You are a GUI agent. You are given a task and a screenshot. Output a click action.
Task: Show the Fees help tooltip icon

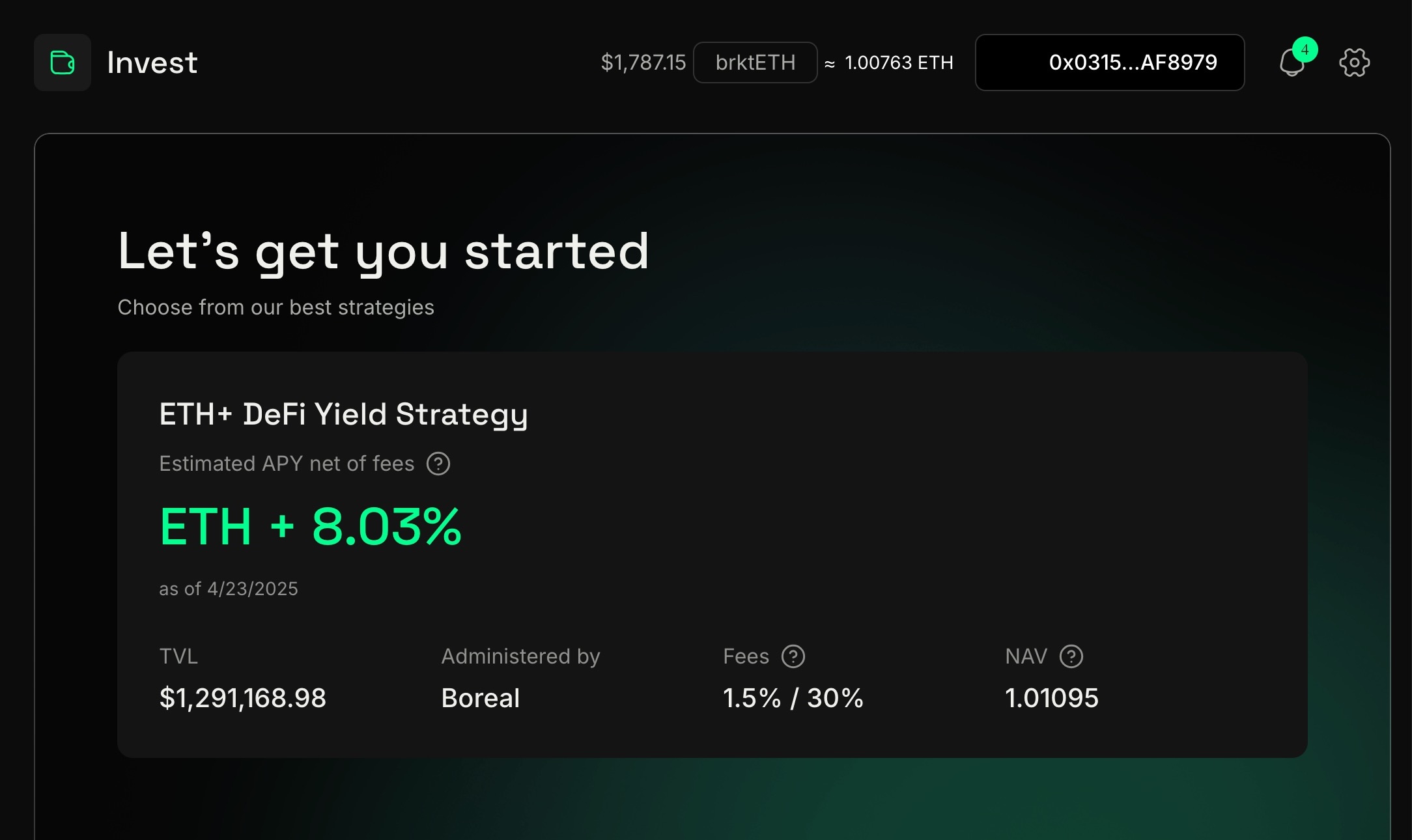(x=793, y=656)
